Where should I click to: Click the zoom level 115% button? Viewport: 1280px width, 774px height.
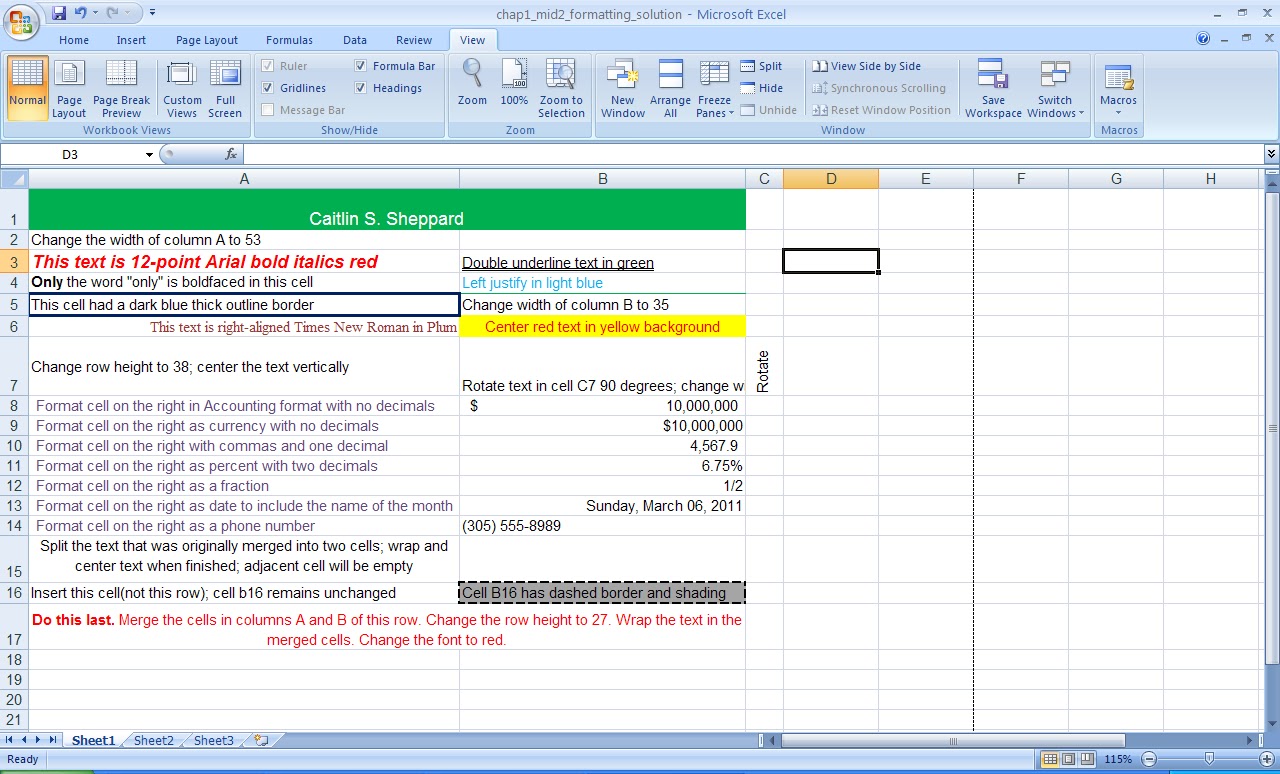click(x=1118, y=760)
